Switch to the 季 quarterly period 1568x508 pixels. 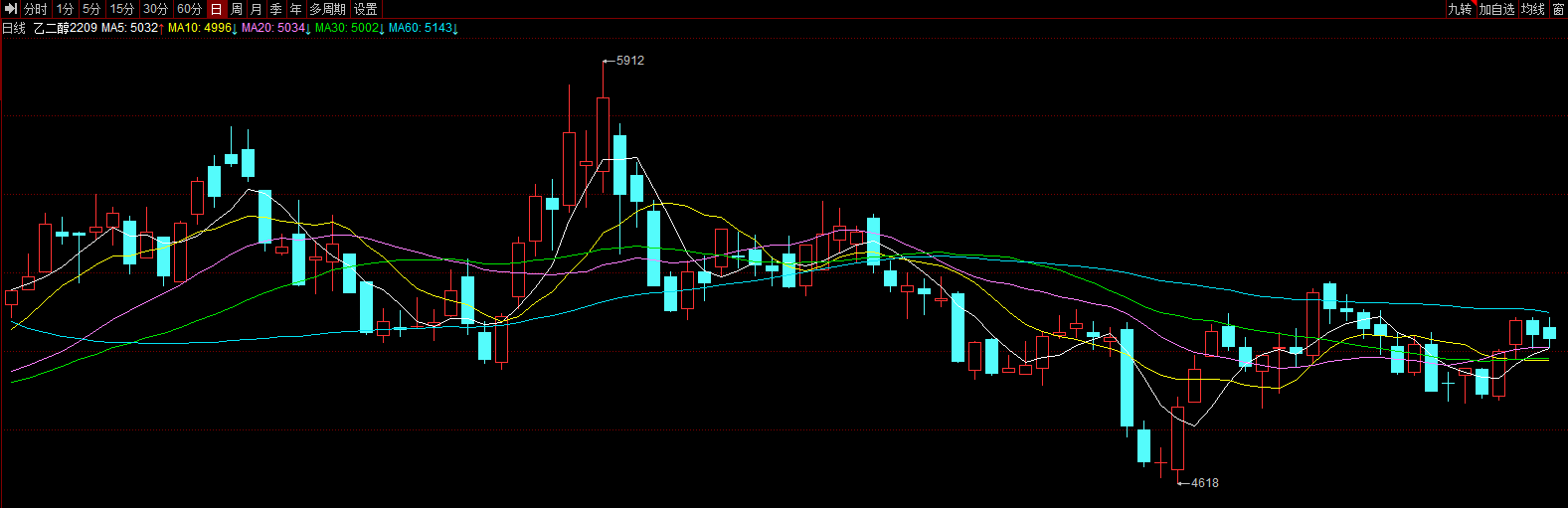pos(276,9)
